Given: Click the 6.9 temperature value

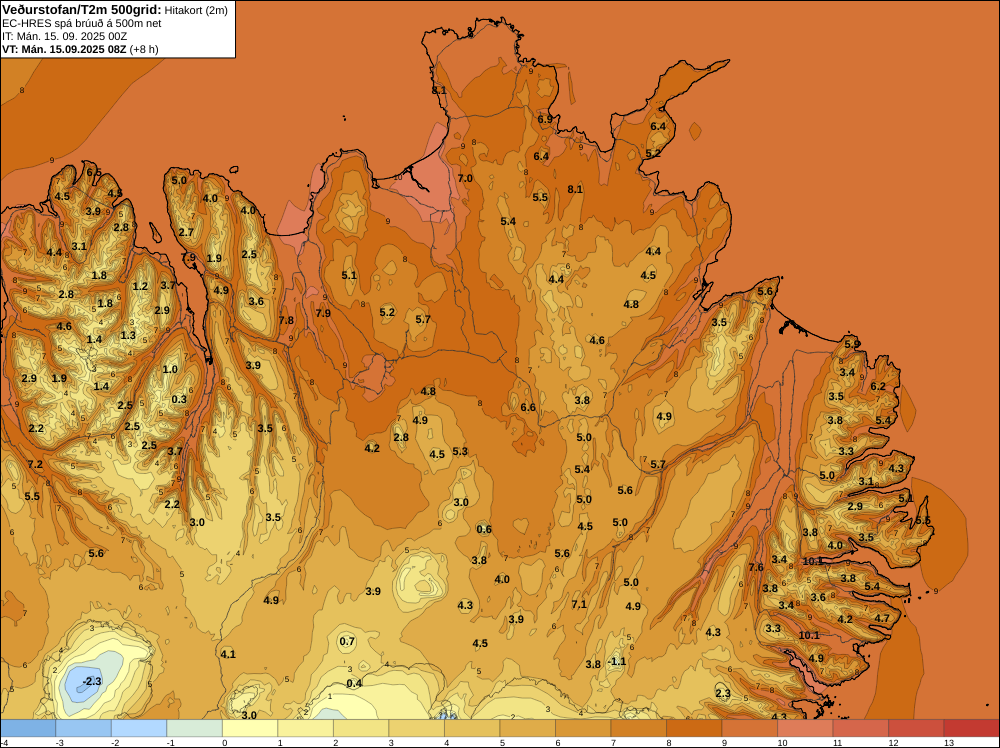Looking at the screenshot, I should (x=545, y=119).
